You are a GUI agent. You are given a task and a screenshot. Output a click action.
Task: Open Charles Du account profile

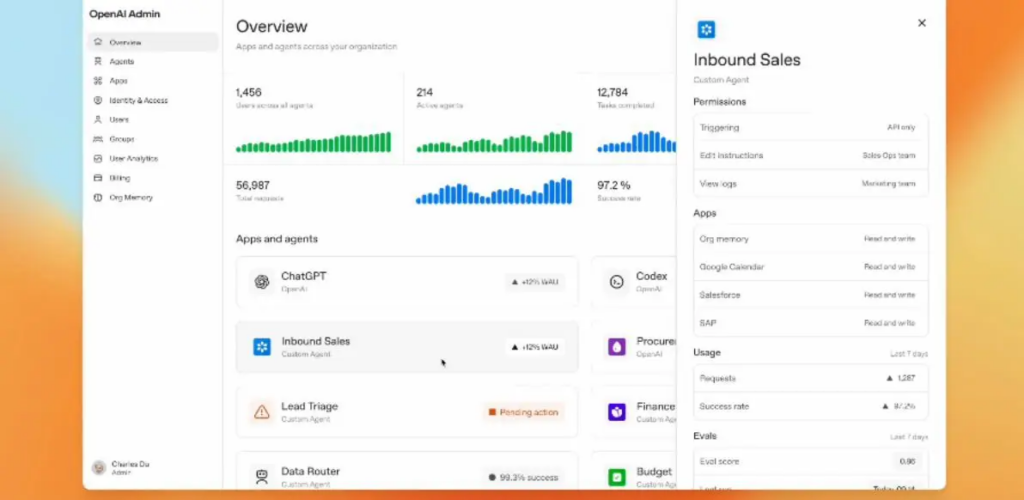[130, 467]
